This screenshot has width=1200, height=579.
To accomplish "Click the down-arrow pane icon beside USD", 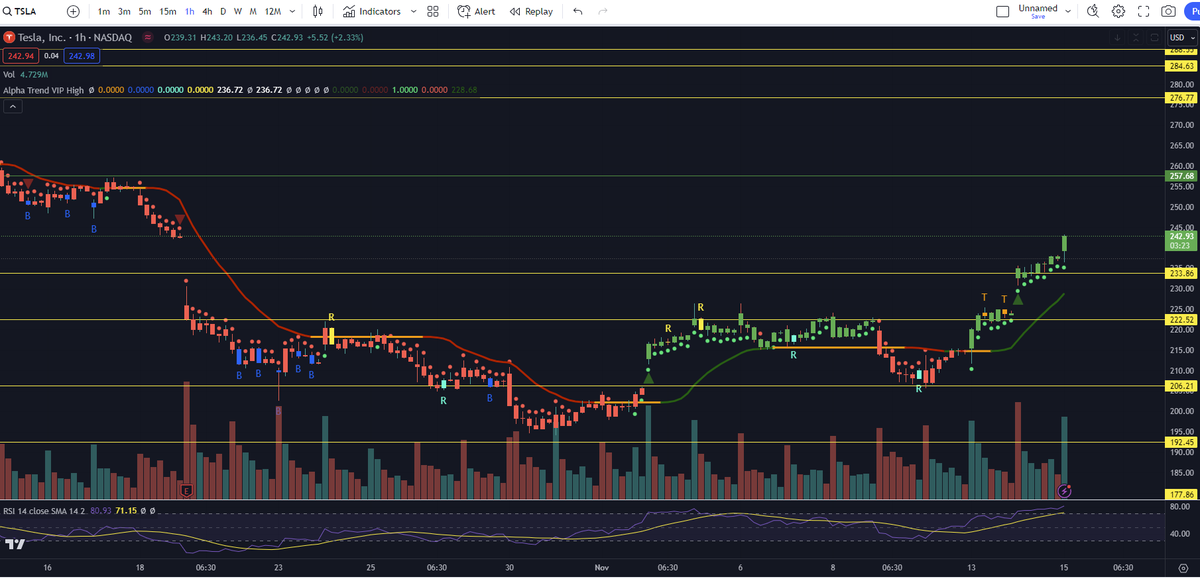I will click(x=1119, y=38).
